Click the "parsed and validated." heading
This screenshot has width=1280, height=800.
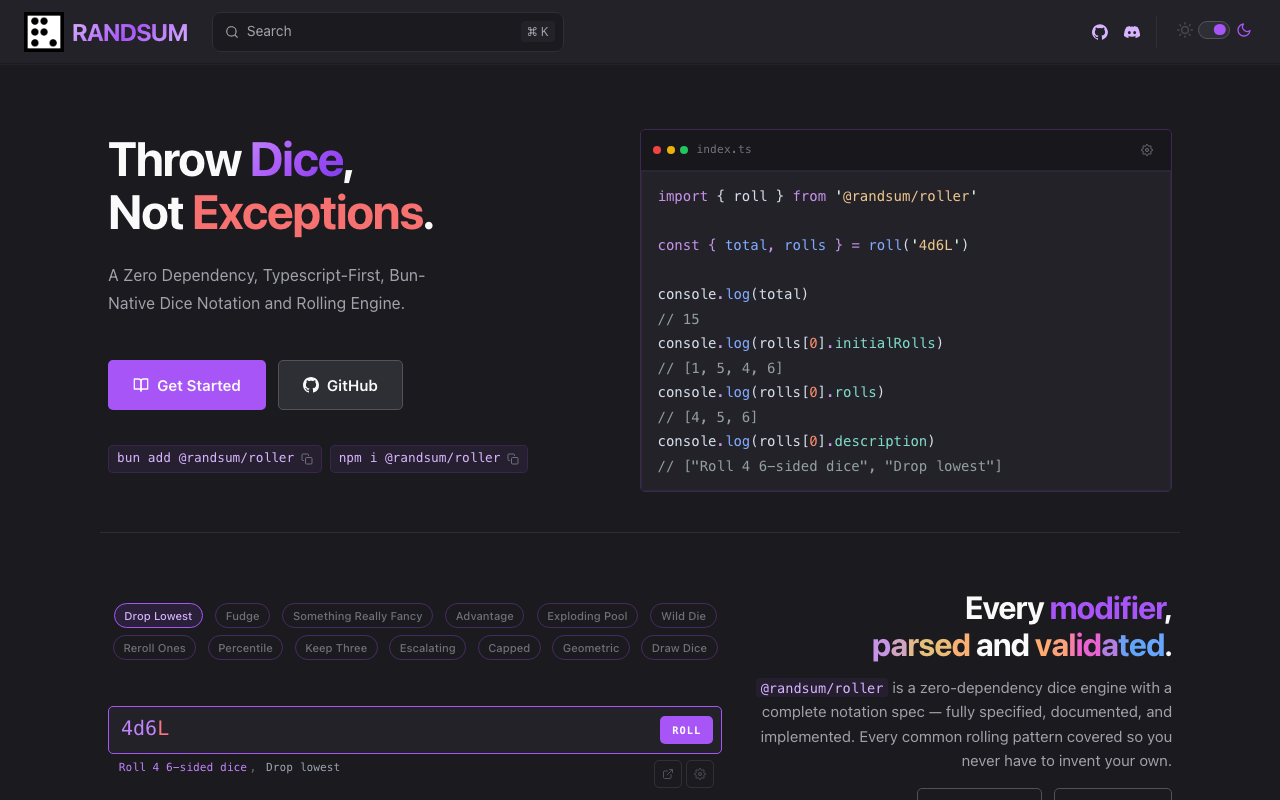1021,645
